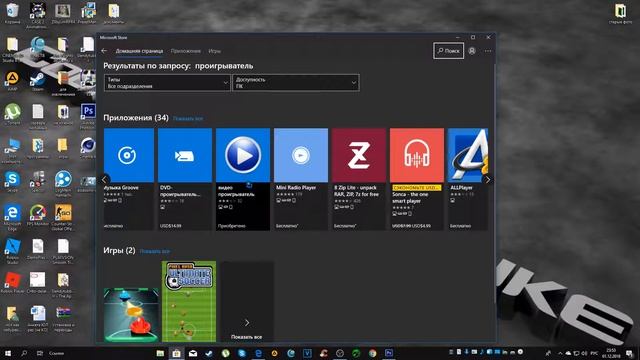Image resolution: width=640 pixels, height=360 pixels.
Task: Open the Ultimate Soccer game thumbnail
Action: point(189,302)
